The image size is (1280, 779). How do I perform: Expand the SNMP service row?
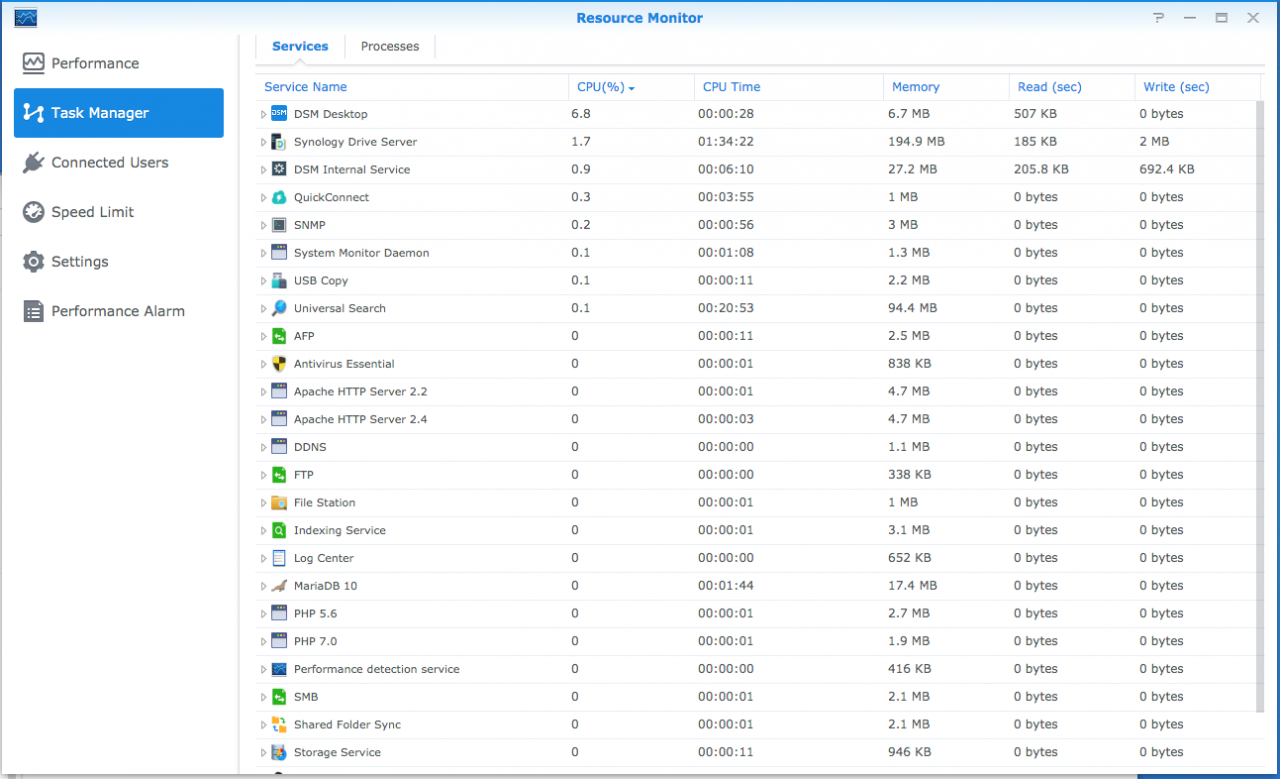point(264,224)
